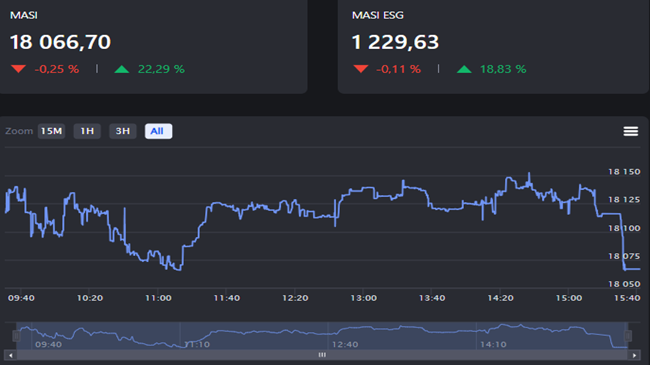
Task: Click the 18 100 y-axis label
Action: 624,228
